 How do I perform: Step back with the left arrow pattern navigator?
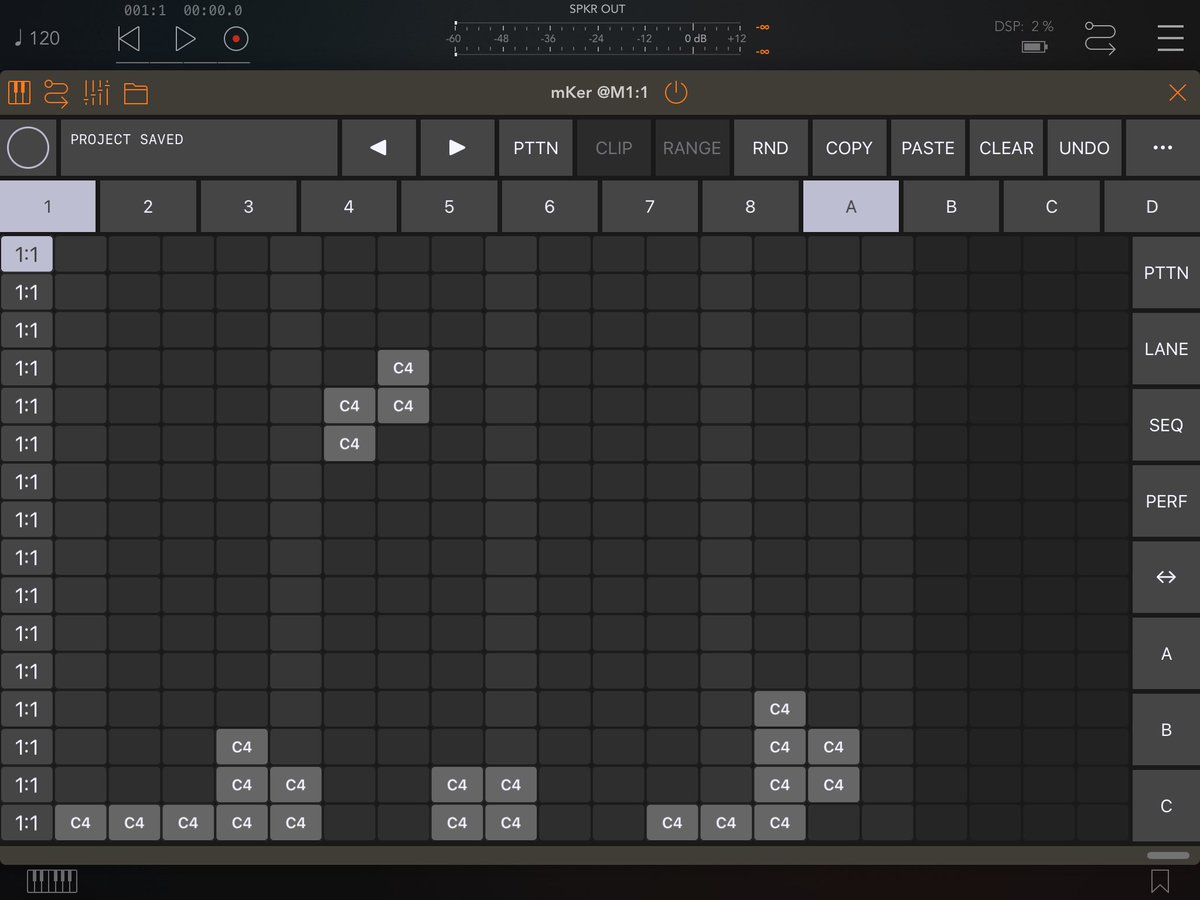click(378, 147)
